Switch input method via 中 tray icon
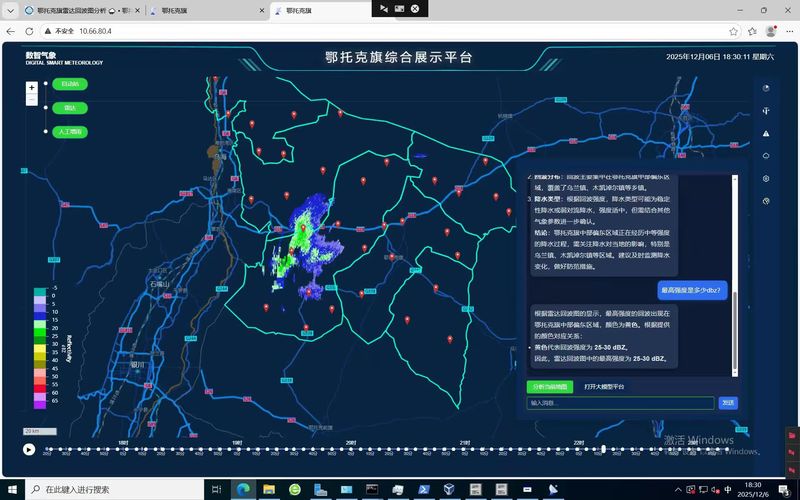Image resolution: width=800 pixels, height=500 pixels. 728,490
